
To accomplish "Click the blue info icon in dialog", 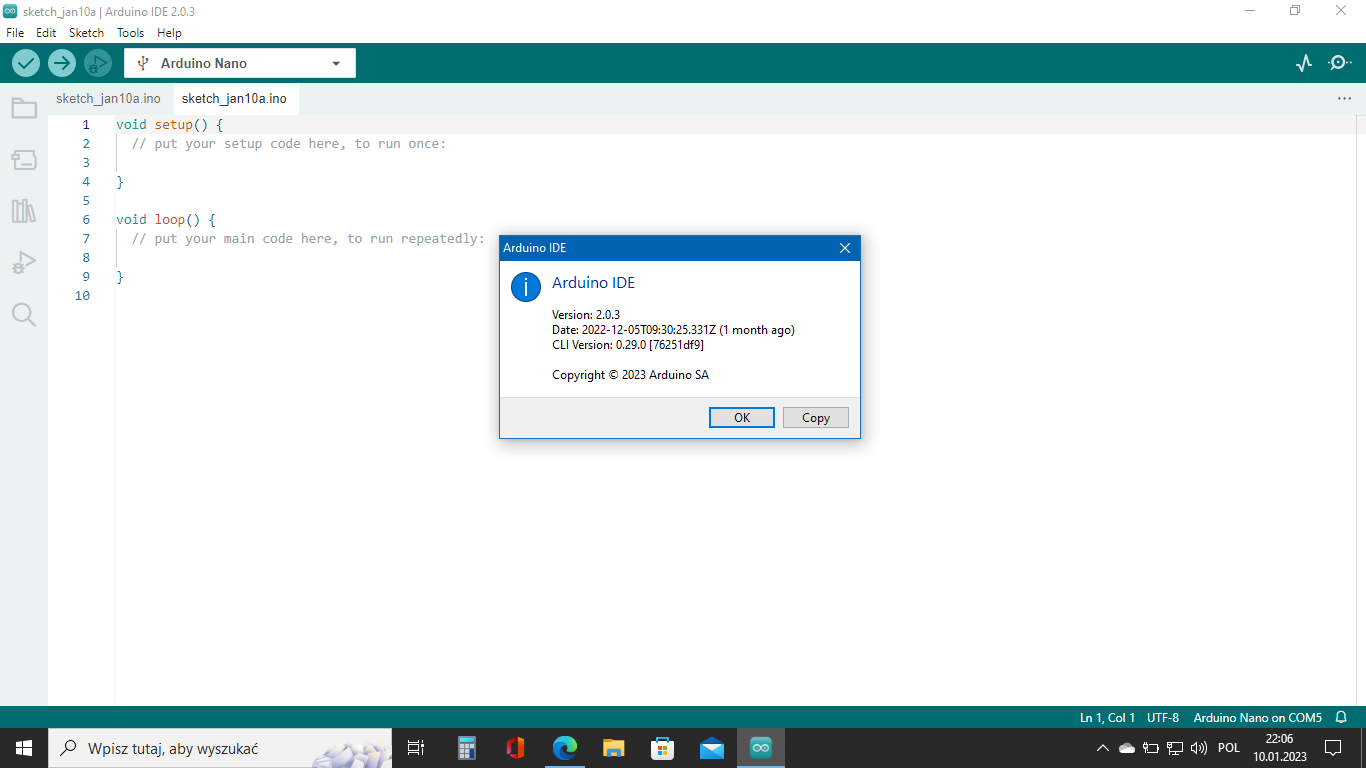I will (x=526, y=286).
